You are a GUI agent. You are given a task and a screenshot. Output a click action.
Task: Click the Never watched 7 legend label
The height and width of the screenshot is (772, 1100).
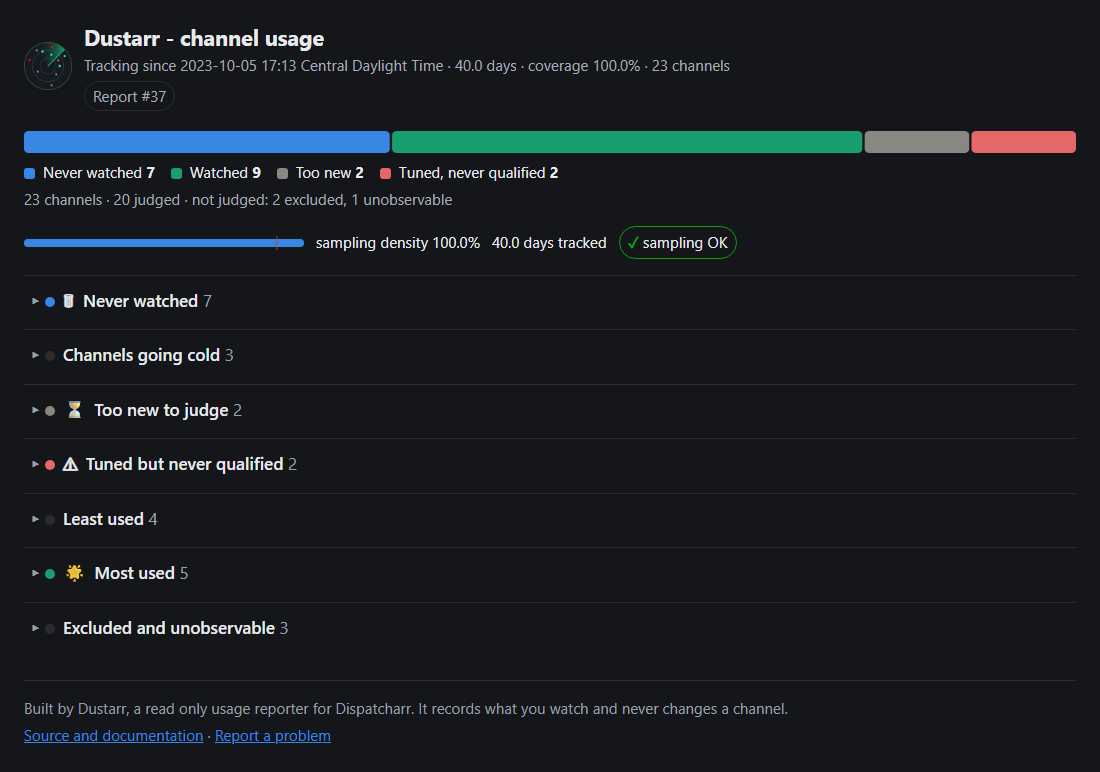[99, 173]
